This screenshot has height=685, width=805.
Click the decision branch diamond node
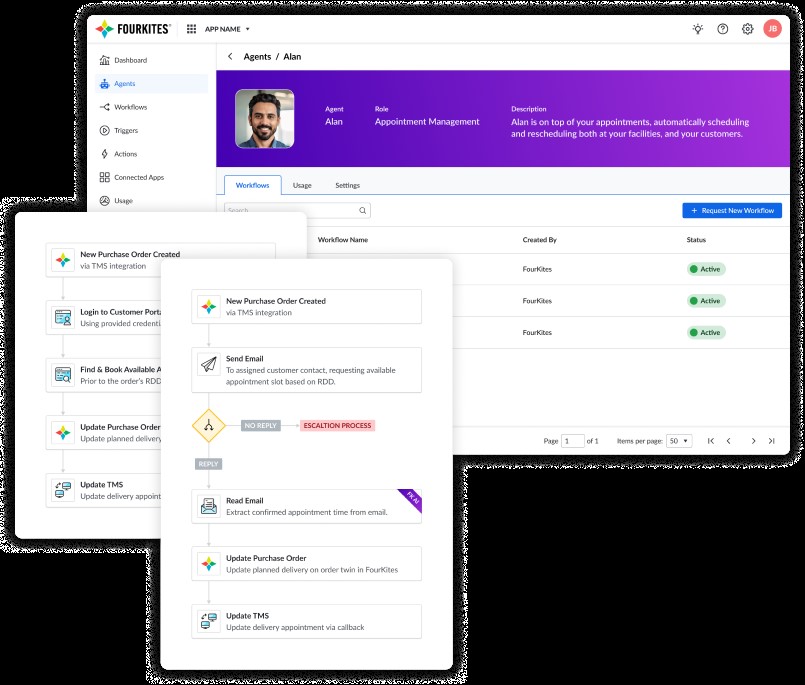point(208,426)
